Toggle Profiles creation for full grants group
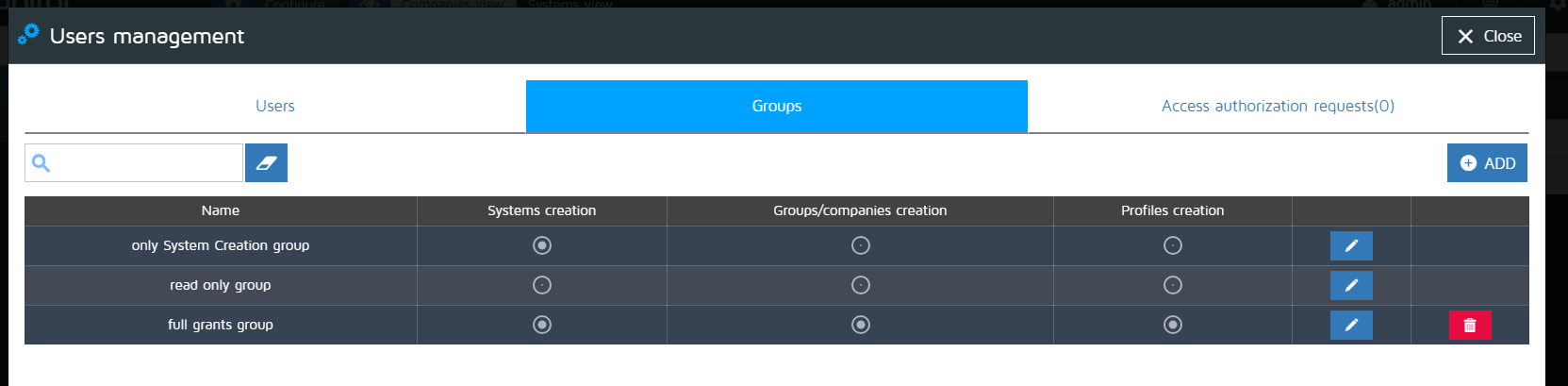This screenshot has width=1568, height=386. coord(1173,325)
